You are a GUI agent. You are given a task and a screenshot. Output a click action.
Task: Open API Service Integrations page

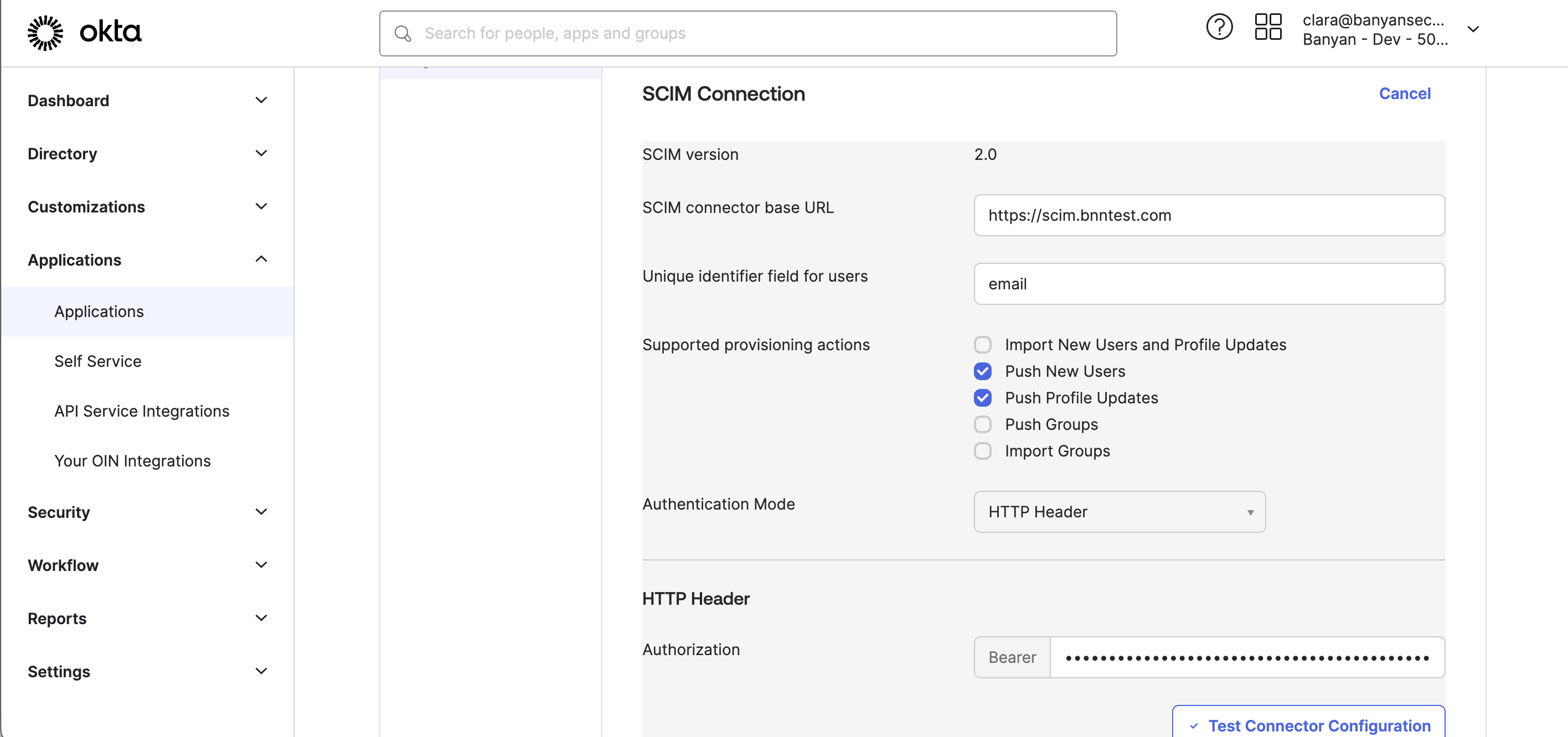pyautogui.click(x=142, y=411)
